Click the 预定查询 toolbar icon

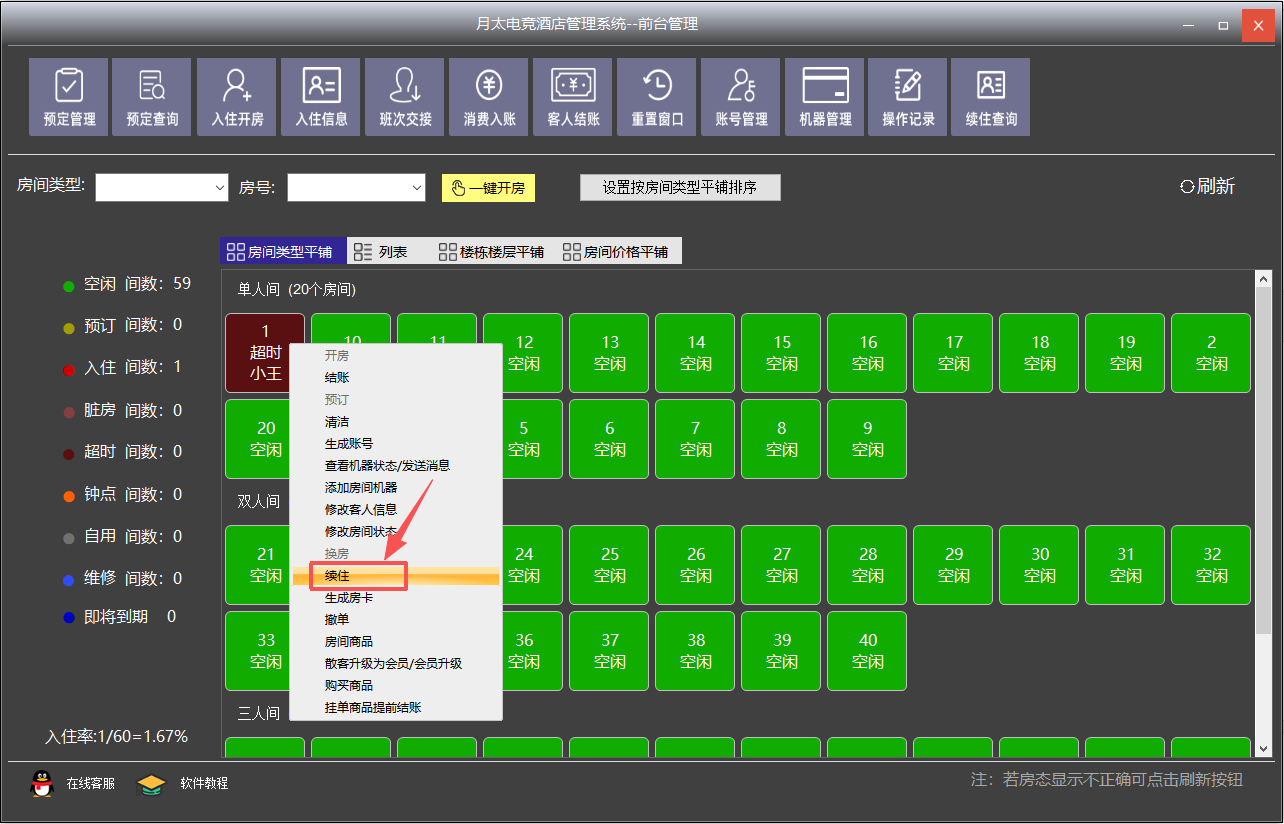[x=152, y=96]
